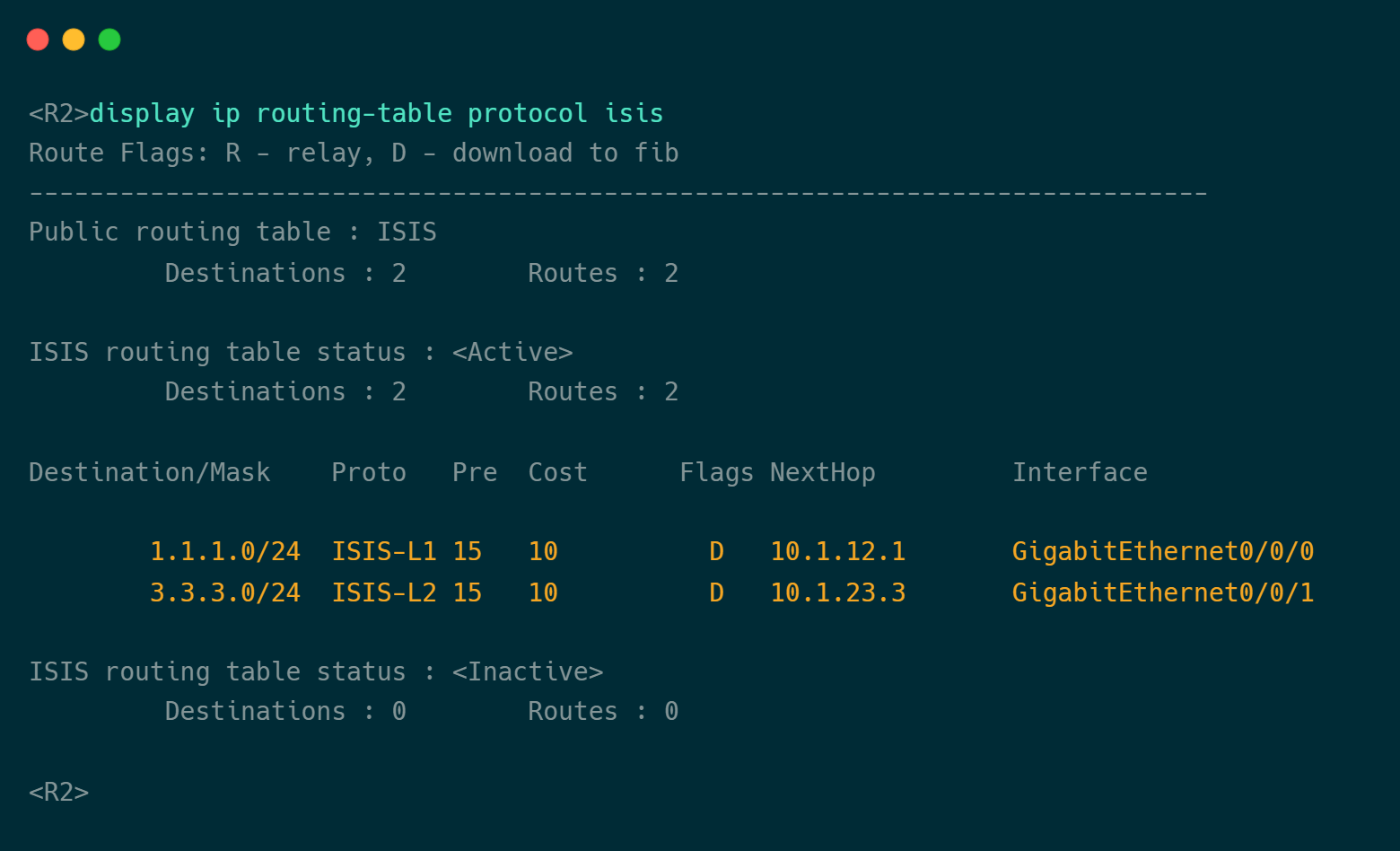Viewport: 1400px width, 851px height.
Task: Click the yellow minimize window button
Action: point(74,39)
